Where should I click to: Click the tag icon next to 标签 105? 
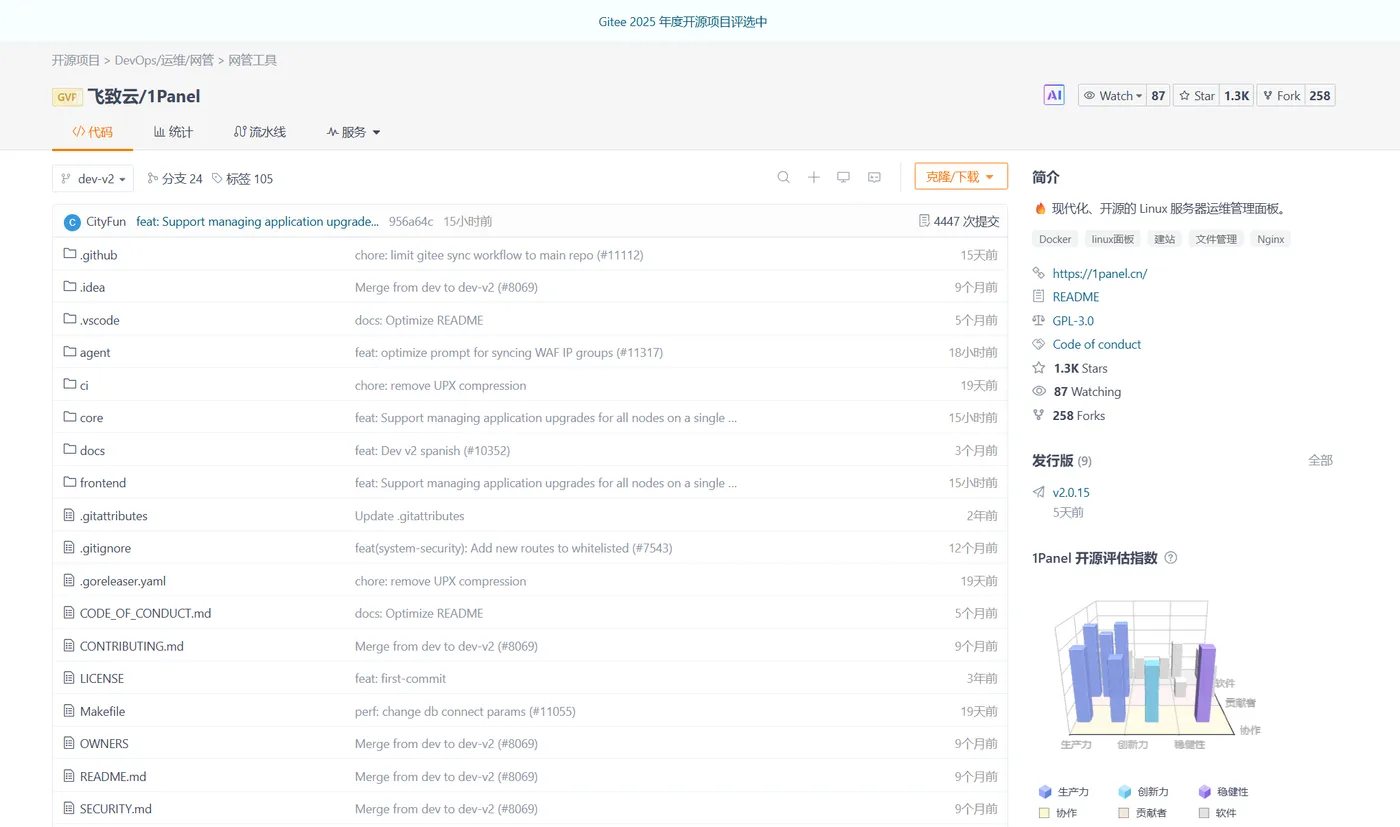[217, 178]
